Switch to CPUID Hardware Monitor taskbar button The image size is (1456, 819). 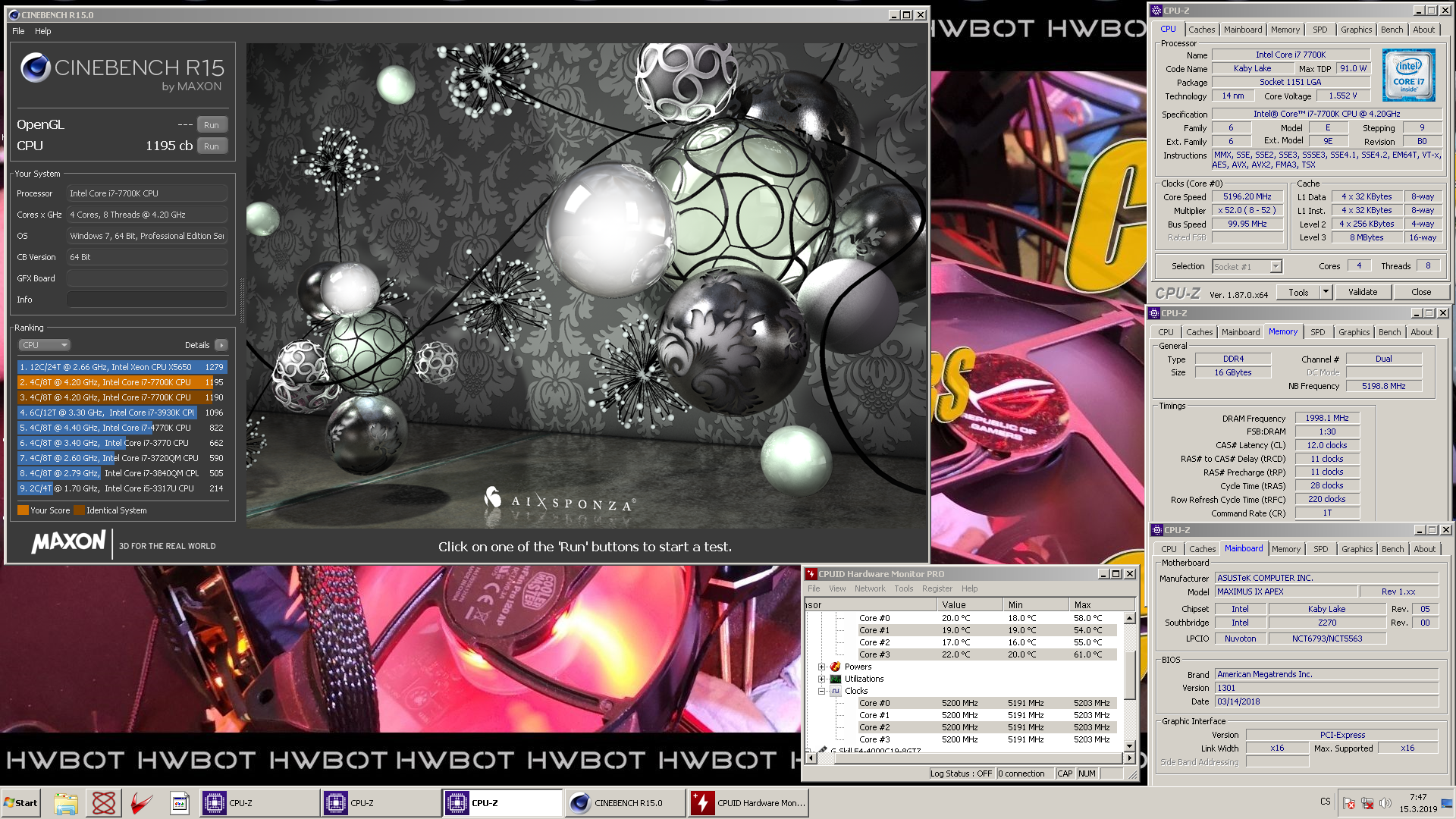tap(748, 803)
